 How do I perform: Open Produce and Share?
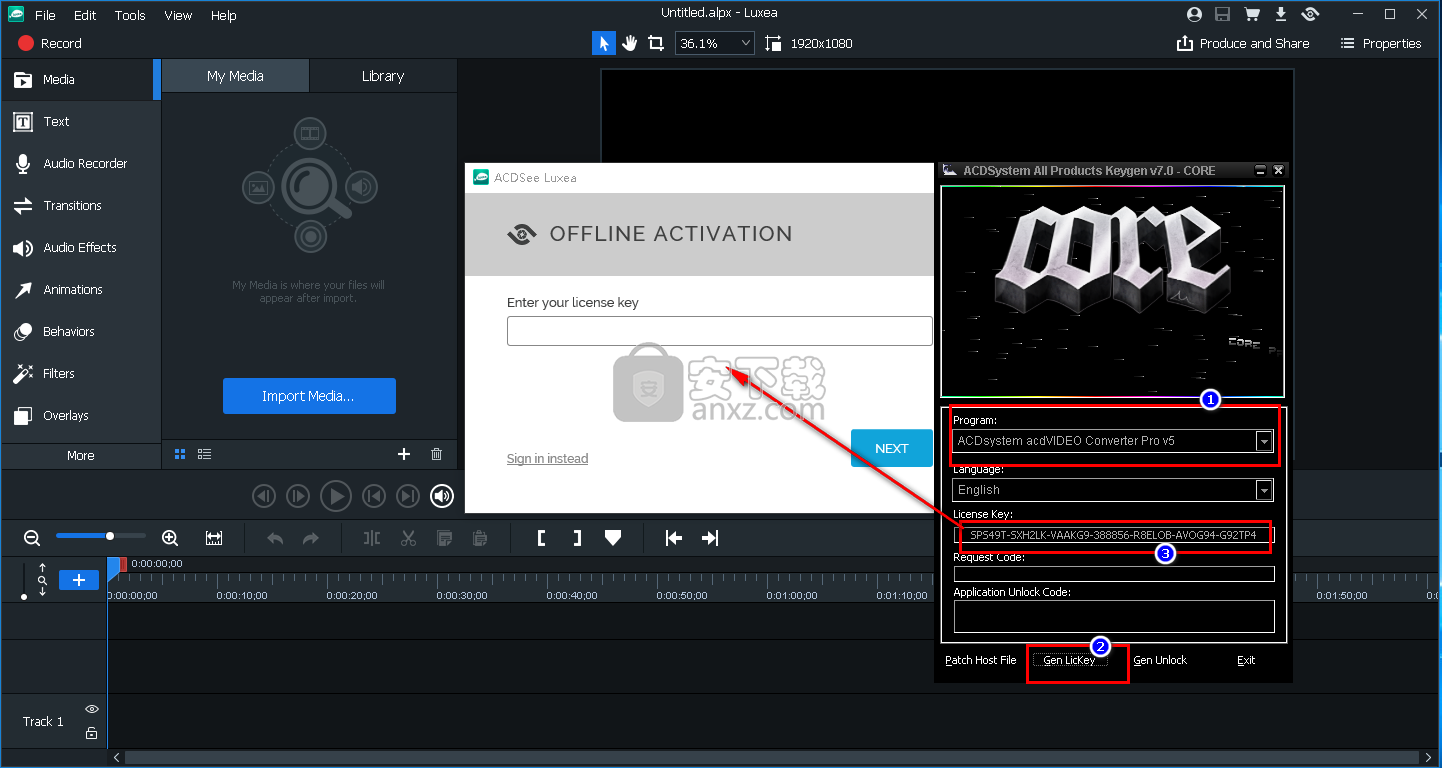click(x=1243, y=43)
